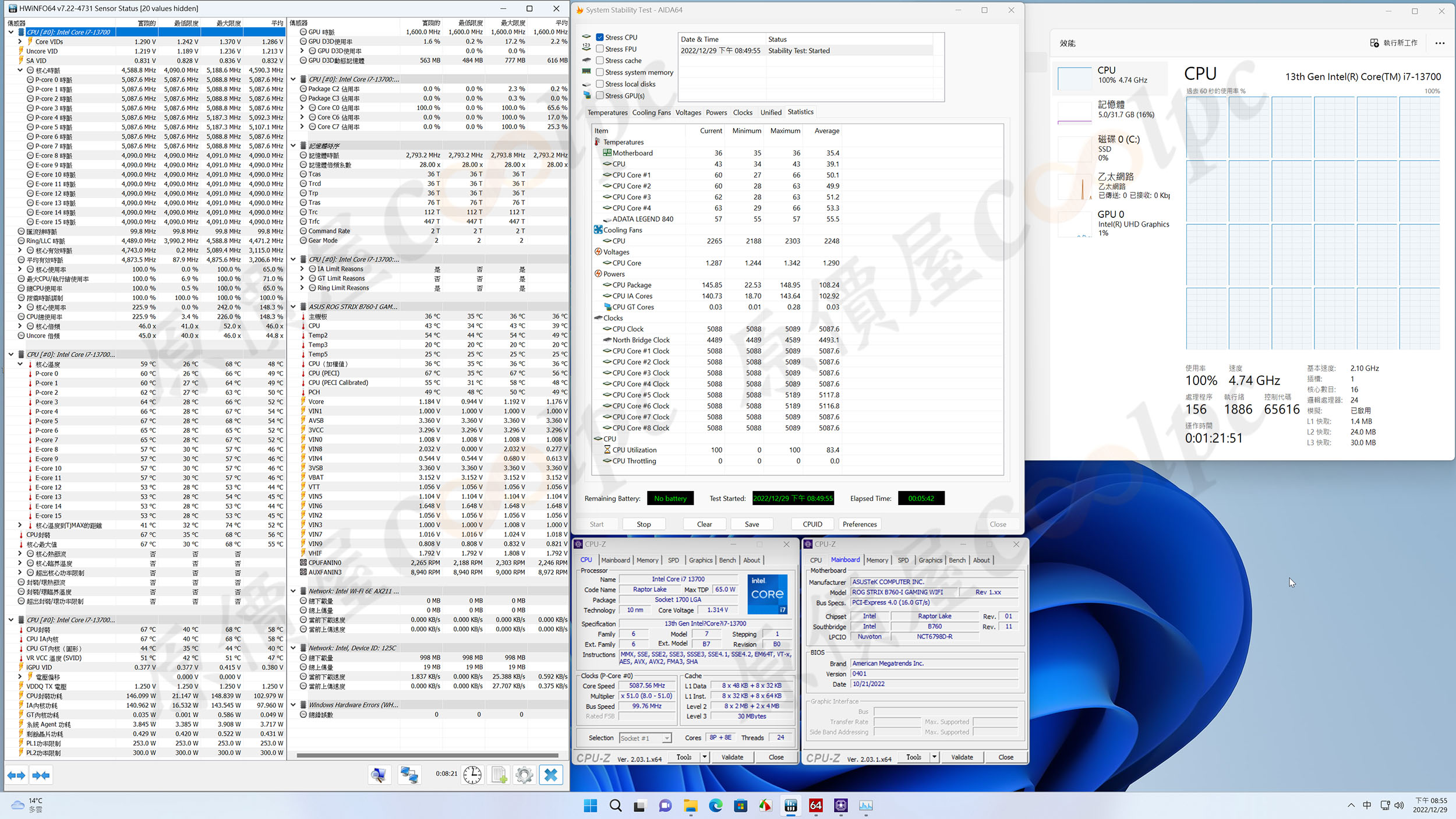Click the Save button in AIDA64
The image size is (1456, 819).
(752, 524)
